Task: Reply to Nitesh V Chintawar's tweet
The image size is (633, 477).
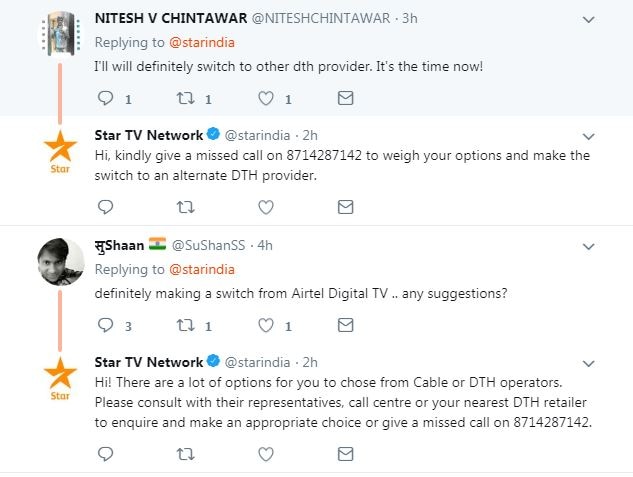Action: (x=107, y=99)
